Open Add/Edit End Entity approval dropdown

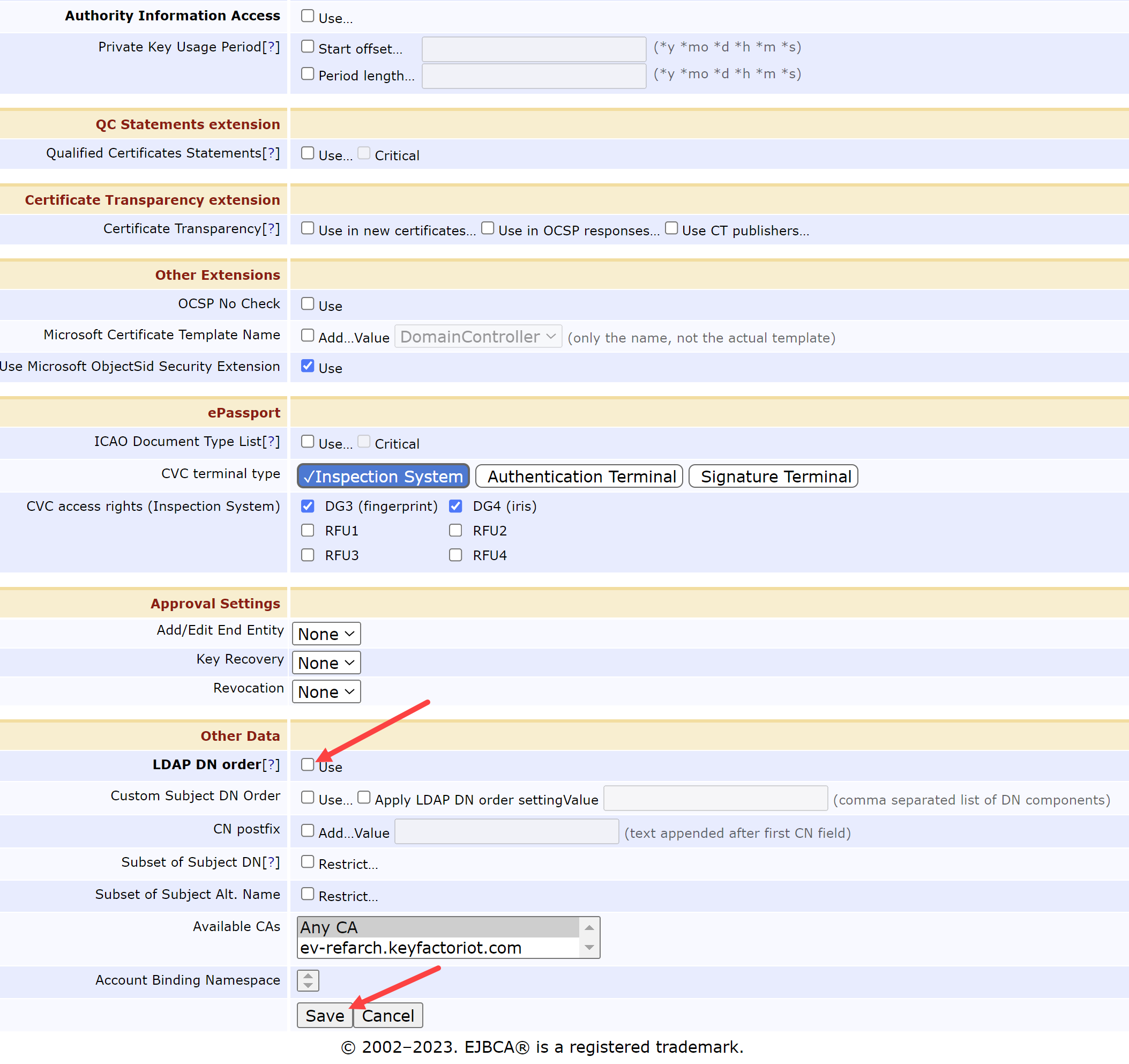(x=326, y=634)
